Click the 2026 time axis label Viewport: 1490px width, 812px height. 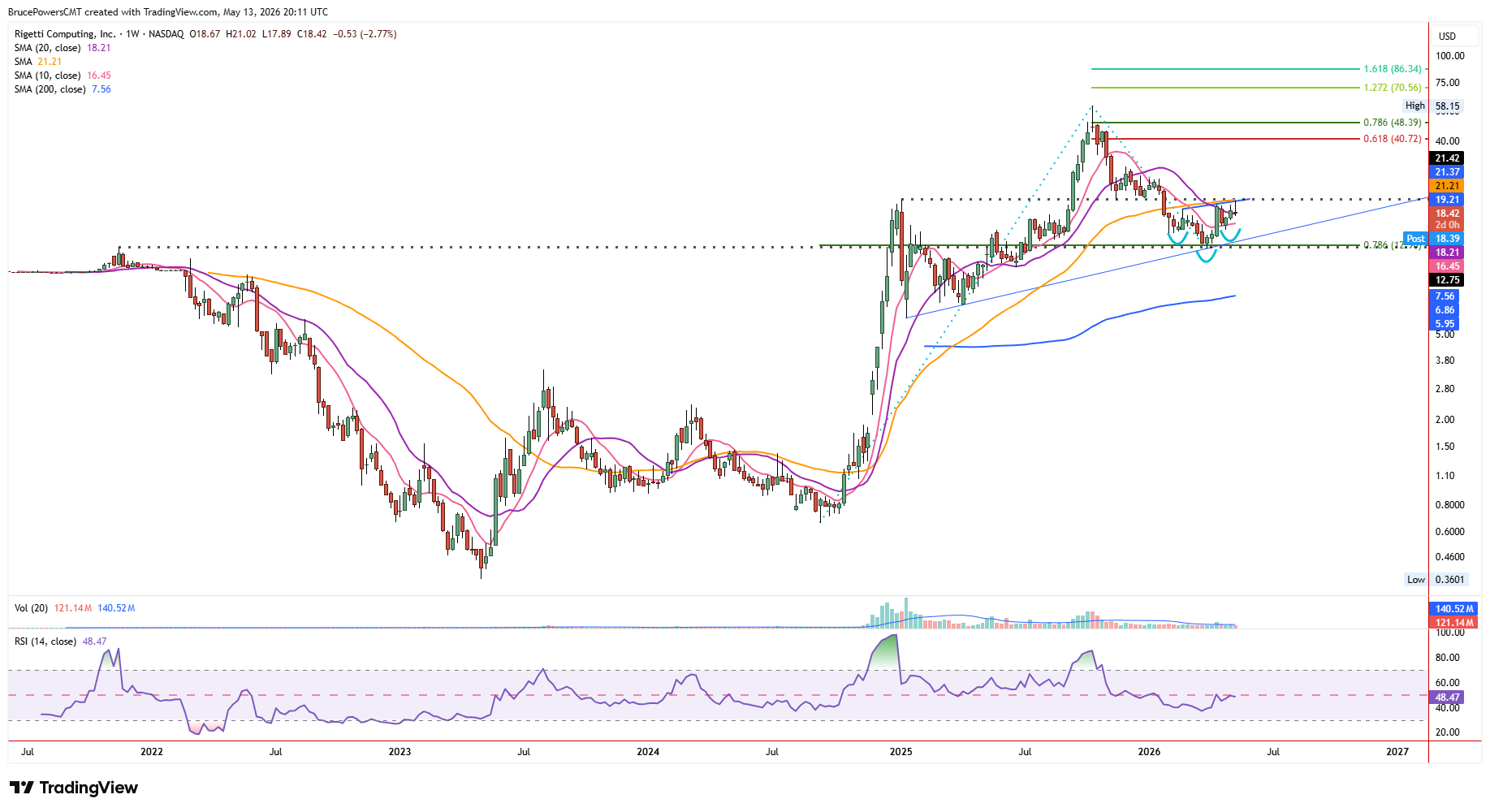click(1149, 752)
